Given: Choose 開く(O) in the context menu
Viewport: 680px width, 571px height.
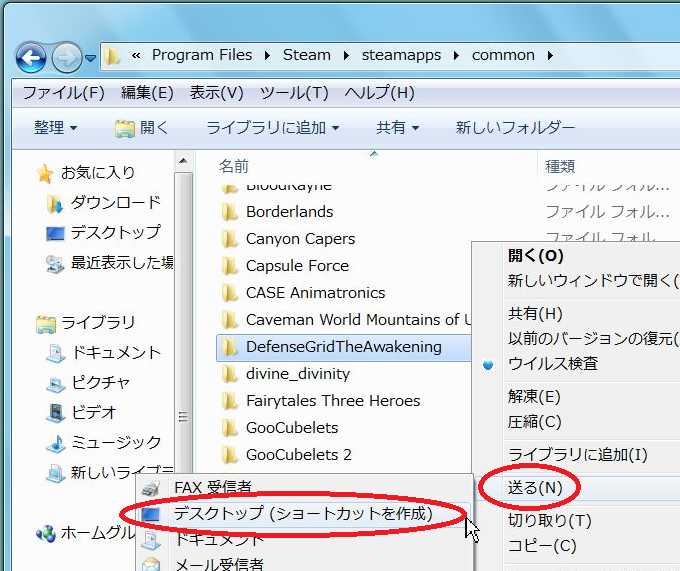Looking at the screenshot, I should [536, 255].
